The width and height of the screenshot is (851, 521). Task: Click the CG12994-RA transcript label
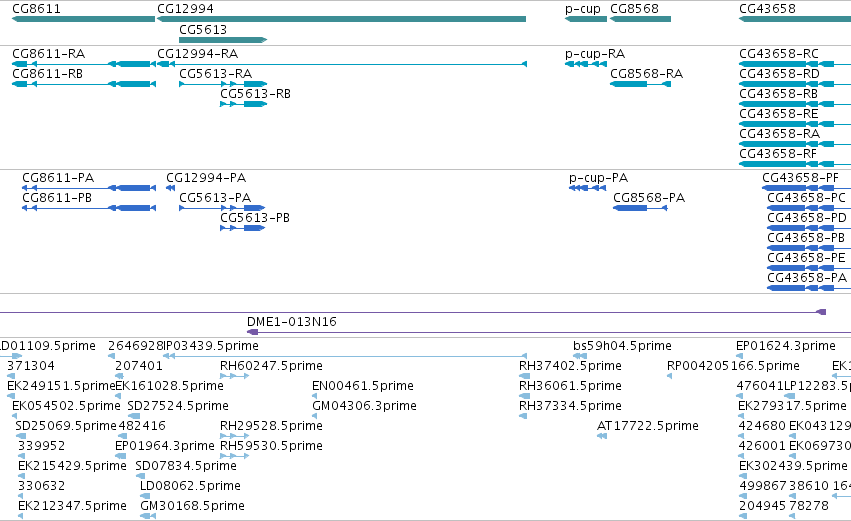tap(198, 54)
